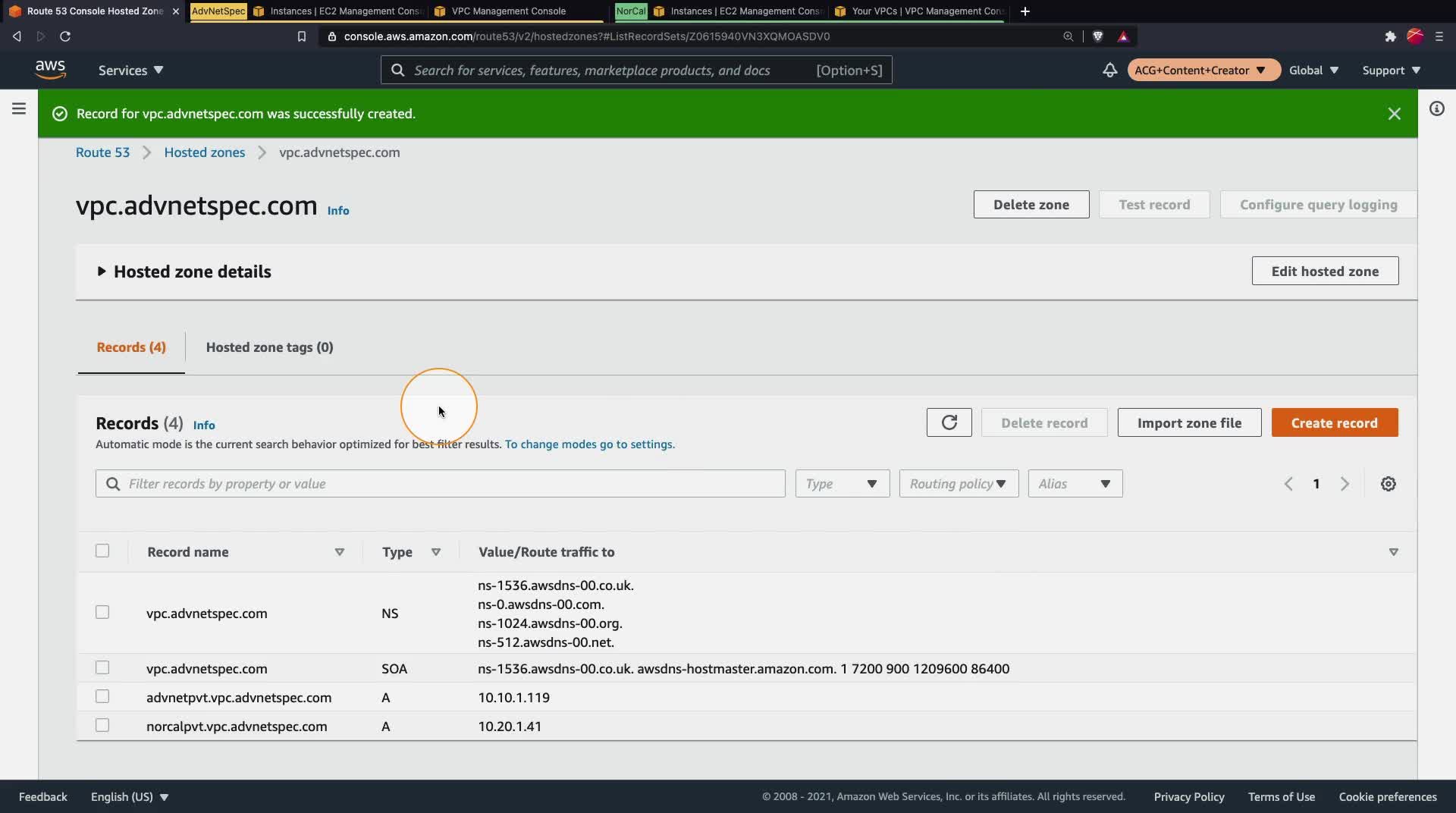
Task: Click Info link beside zone title
Action: [338, 211]
